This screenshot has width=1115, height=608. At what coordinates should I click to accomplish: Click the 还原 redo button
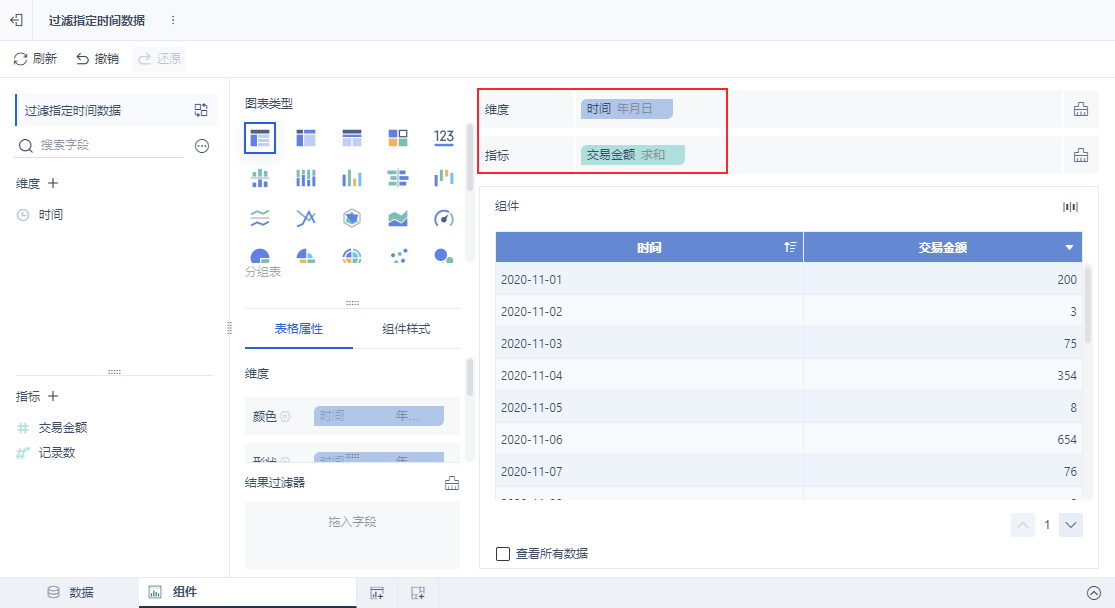coord(159,58)
